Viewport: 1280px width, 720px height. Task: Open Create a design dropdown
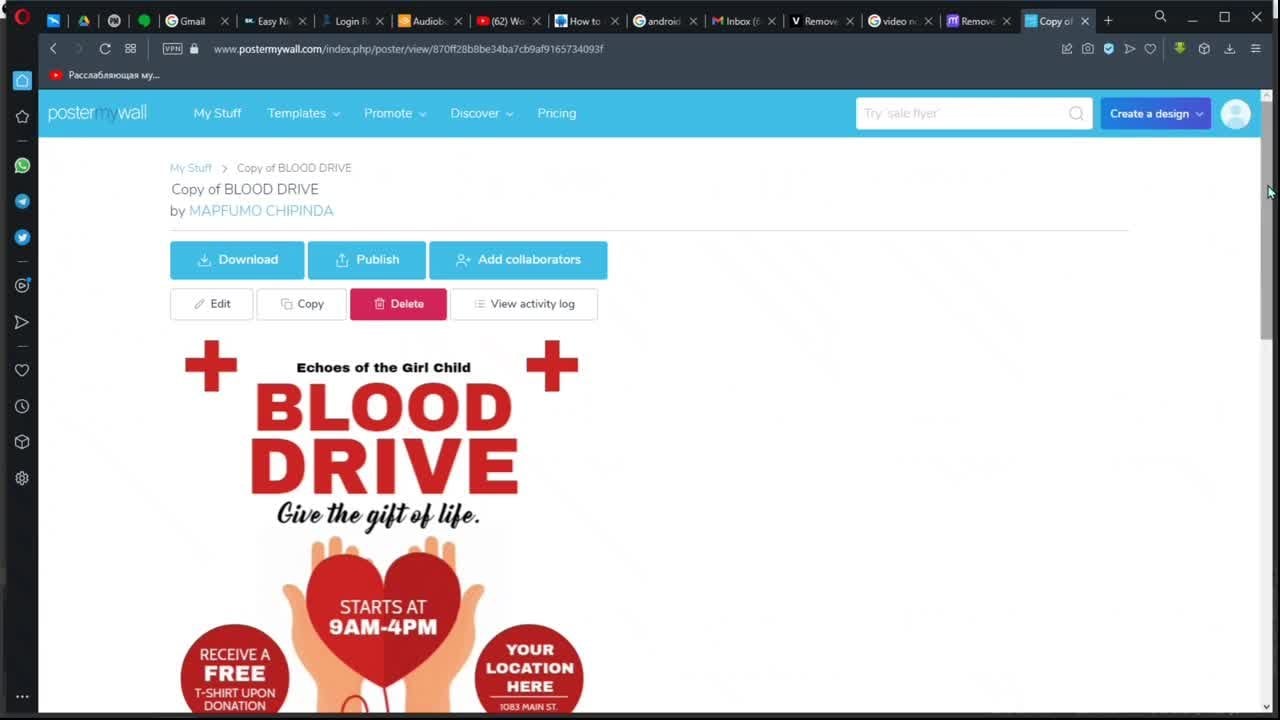point(1155,114)
